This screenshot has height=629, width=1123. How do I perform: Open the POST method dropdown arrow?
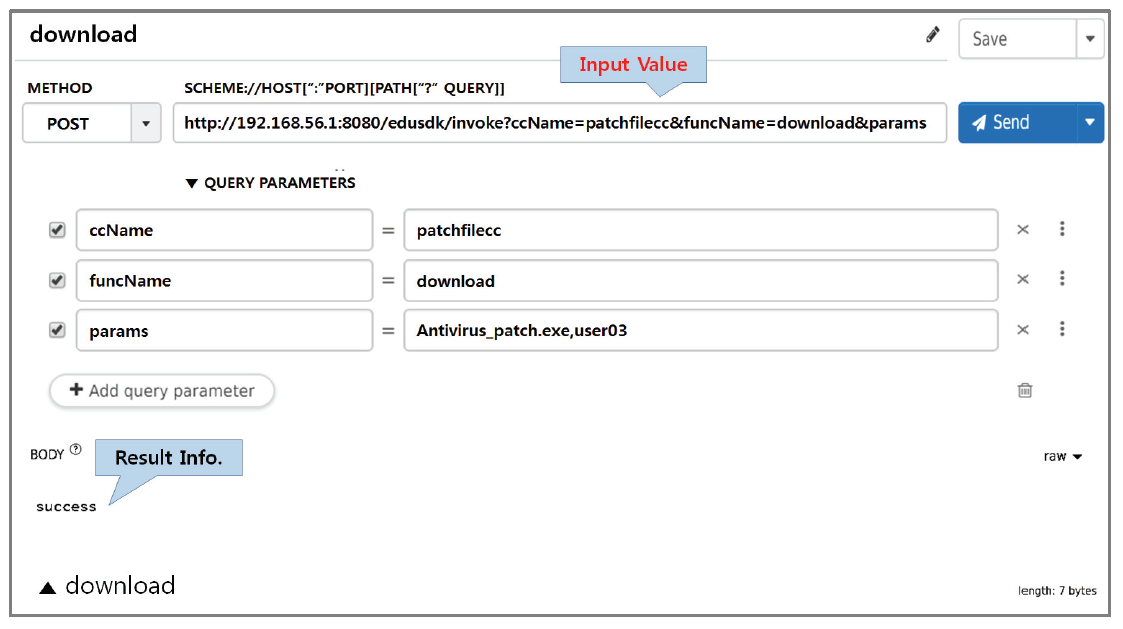[146, 124]
